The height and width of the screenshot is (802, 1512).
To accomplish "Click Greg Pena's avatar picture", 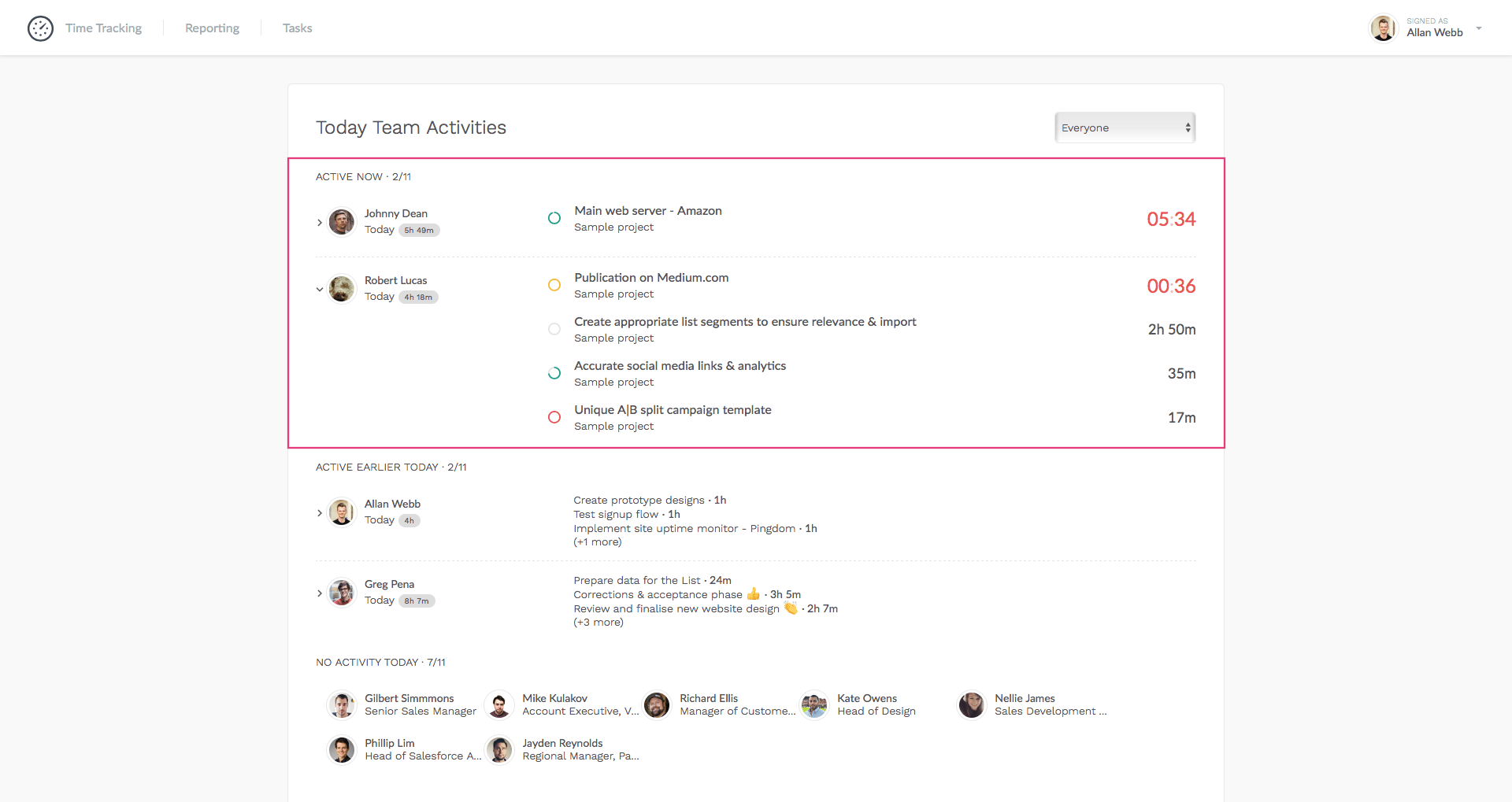I will click(x=341, y=593).
